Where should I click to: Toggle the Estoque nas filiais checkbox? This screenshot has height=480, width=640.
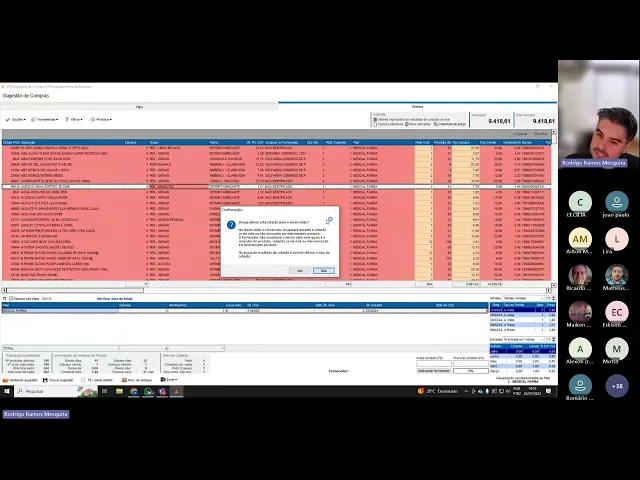coord(11,299)
